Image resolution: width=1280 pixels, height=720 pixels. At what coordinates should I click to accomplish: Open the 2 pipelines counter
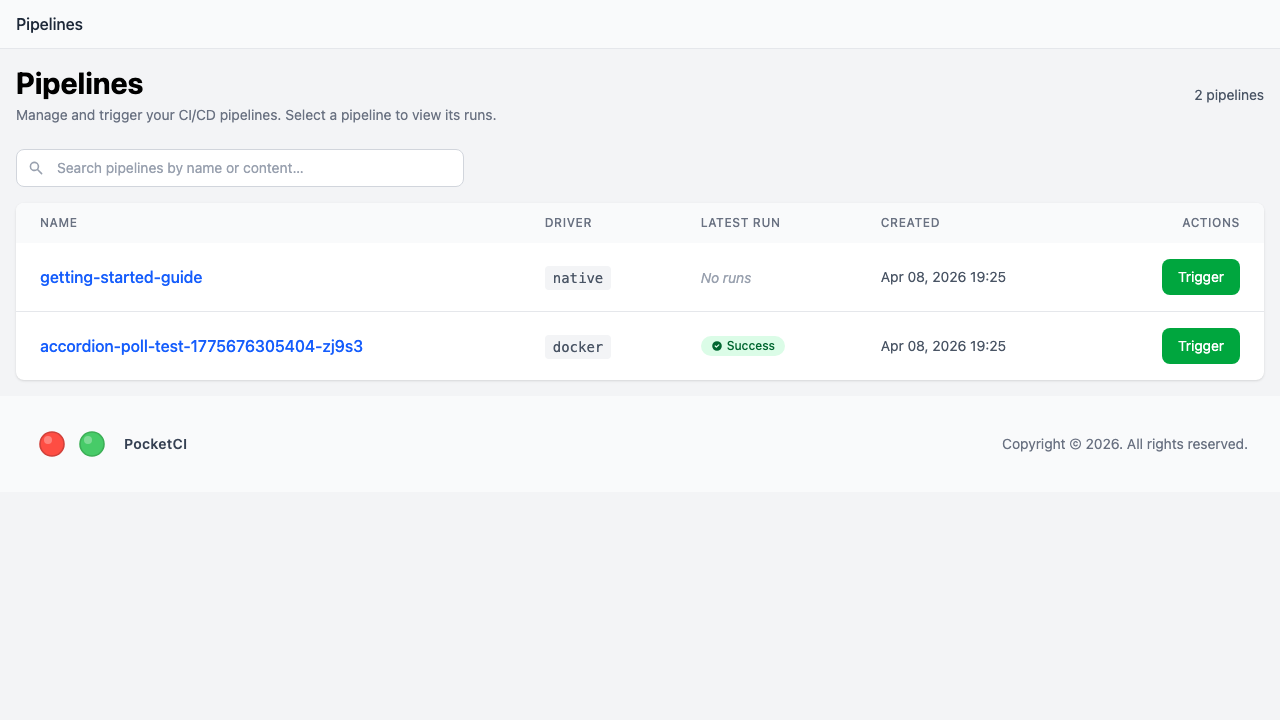(x=1229, y=94)
